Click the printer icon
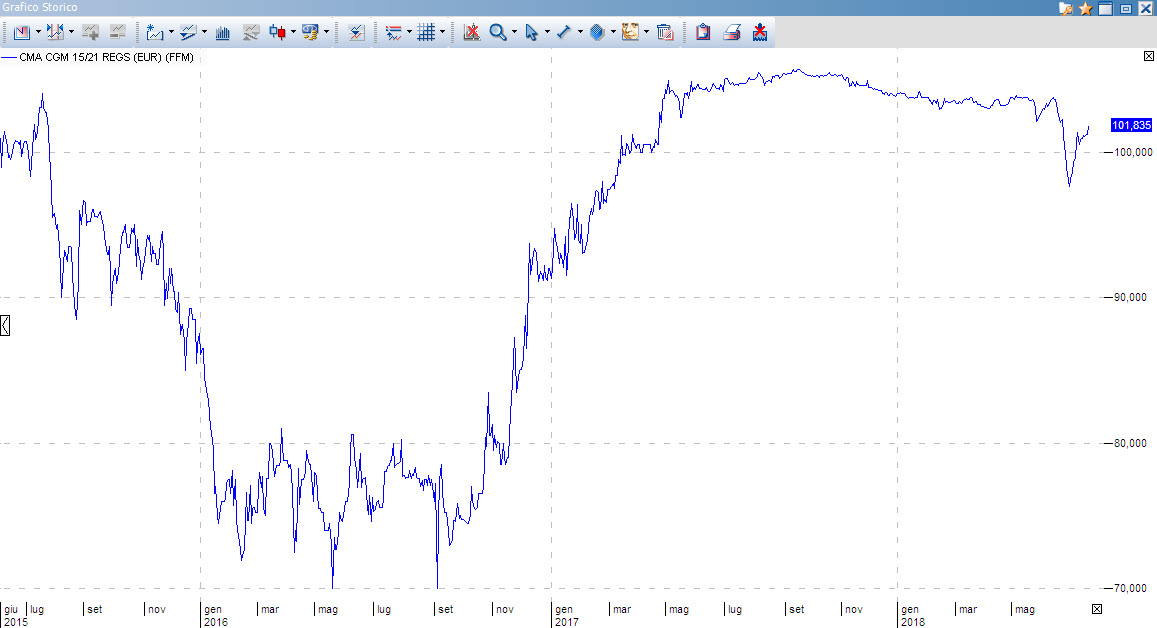The image size is (1157, 628). click(x=731, y=32)
